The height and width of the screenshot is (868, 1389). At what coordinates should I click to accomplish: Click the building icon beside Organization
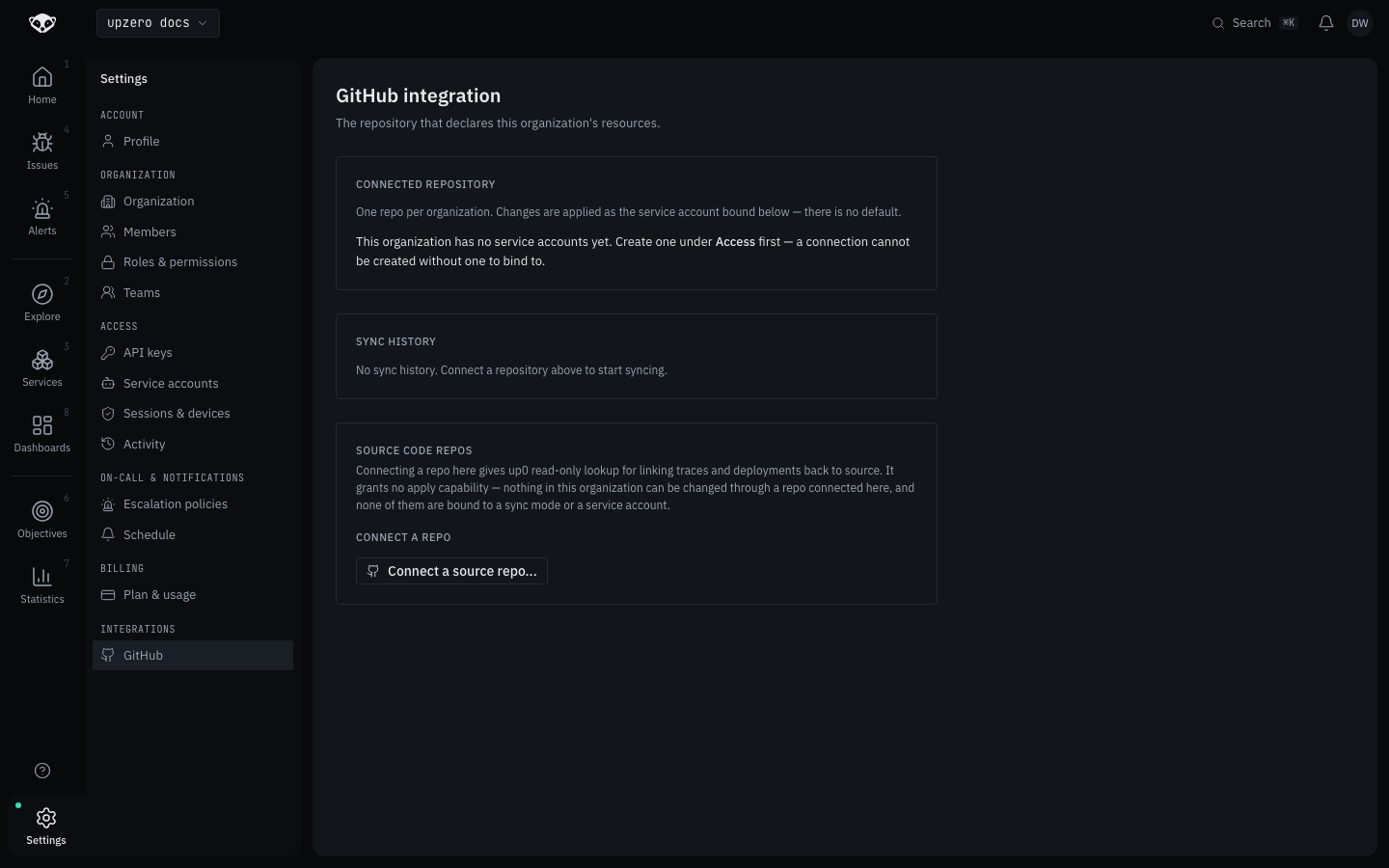click(x=108, y=202)
